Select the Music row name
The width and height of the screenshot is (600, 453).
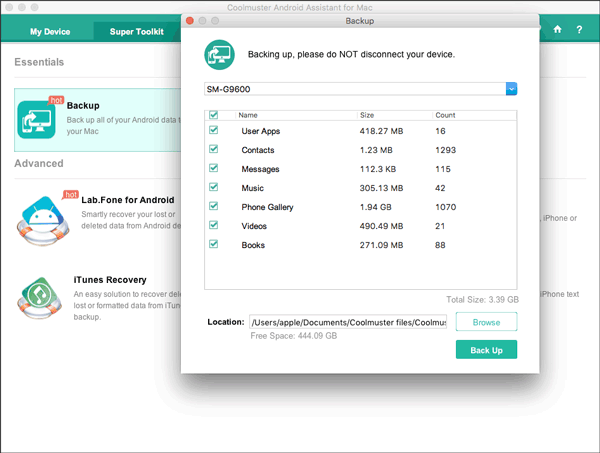[253, 188]
